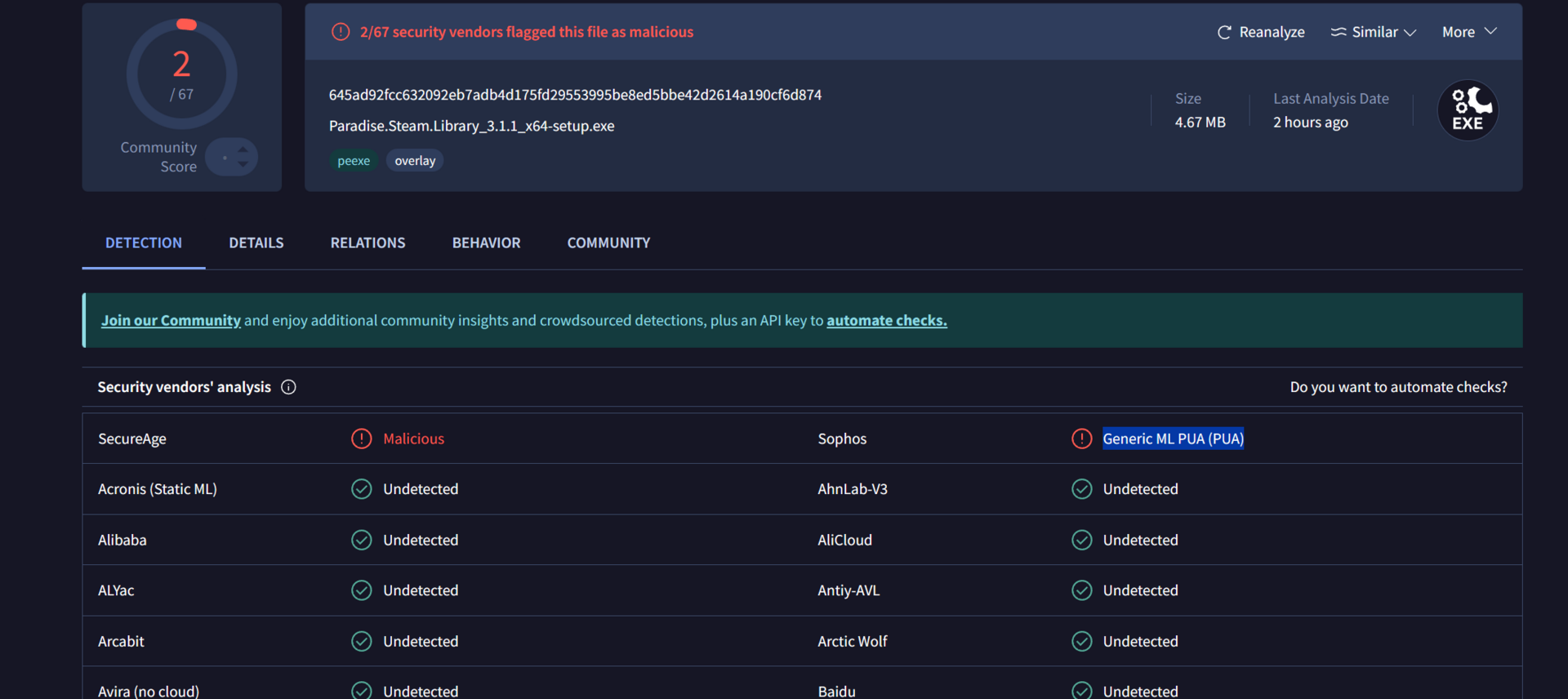The height and width of the screenshot is (699, 1568).
Task: Click the green check icon for Alibaba
Action: [x=361, y=540]
